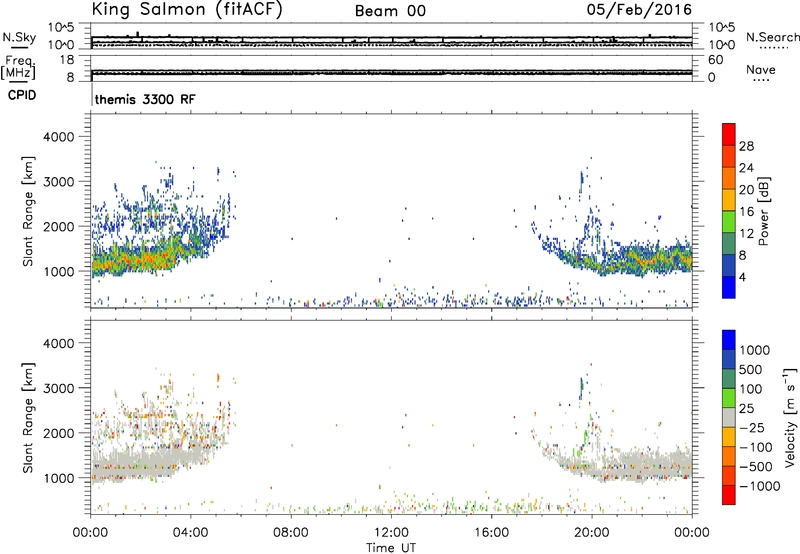Click the "05/Feb/2016" date label

[639, 9]
